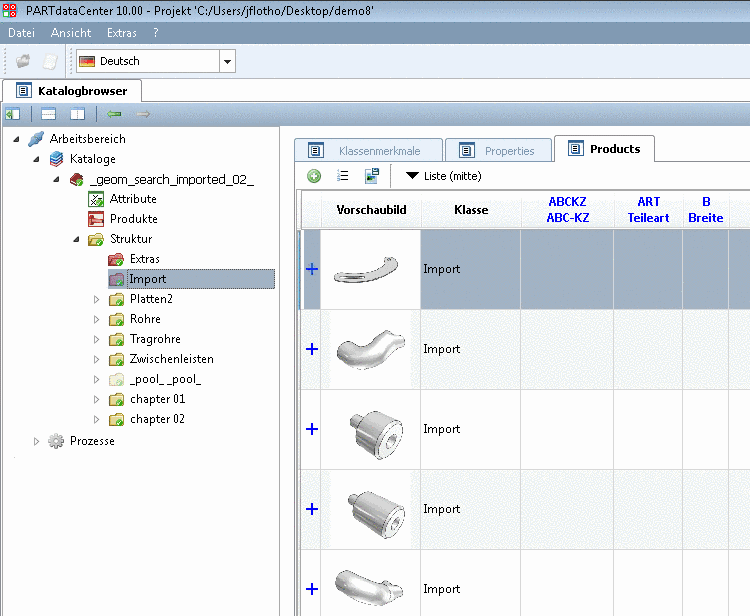This screenshot has width=750, height=616.
Task: Select the horizontal split layout icon
Action: (48, 114)
